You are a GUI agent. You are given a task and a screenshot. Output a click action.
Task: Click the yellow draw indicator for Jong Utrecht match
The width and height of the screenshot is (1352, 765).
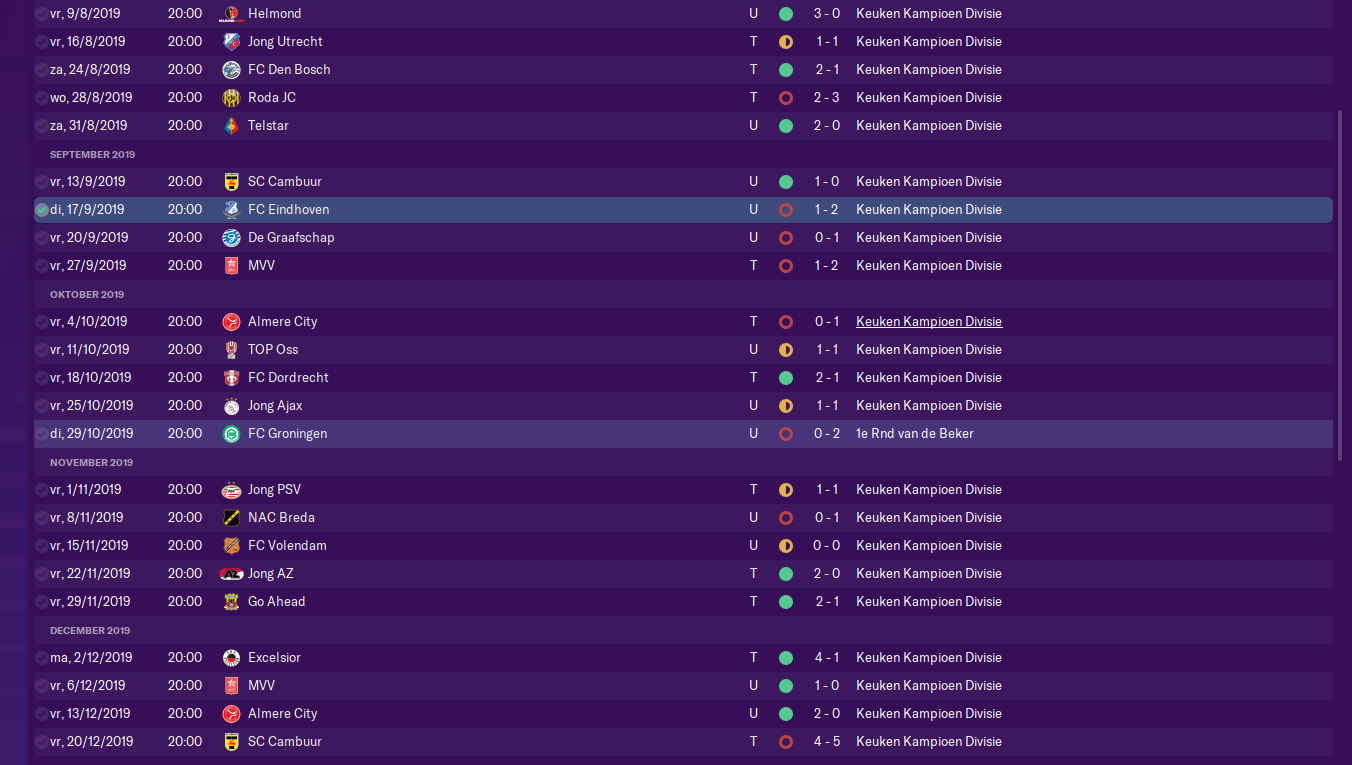(x=786, y=42)
